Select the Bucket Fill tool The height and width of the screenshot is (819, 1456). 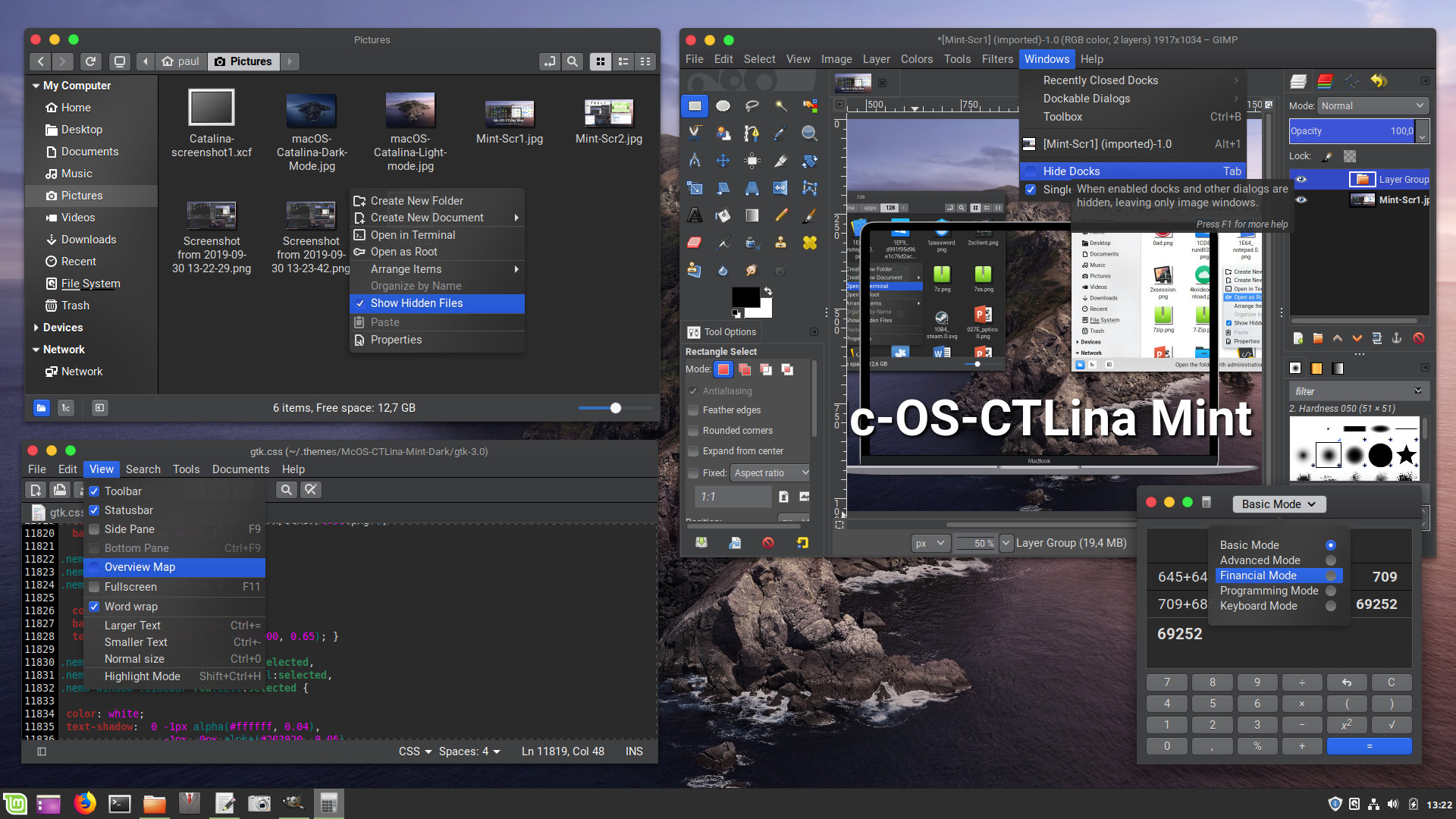click(723, 215)
